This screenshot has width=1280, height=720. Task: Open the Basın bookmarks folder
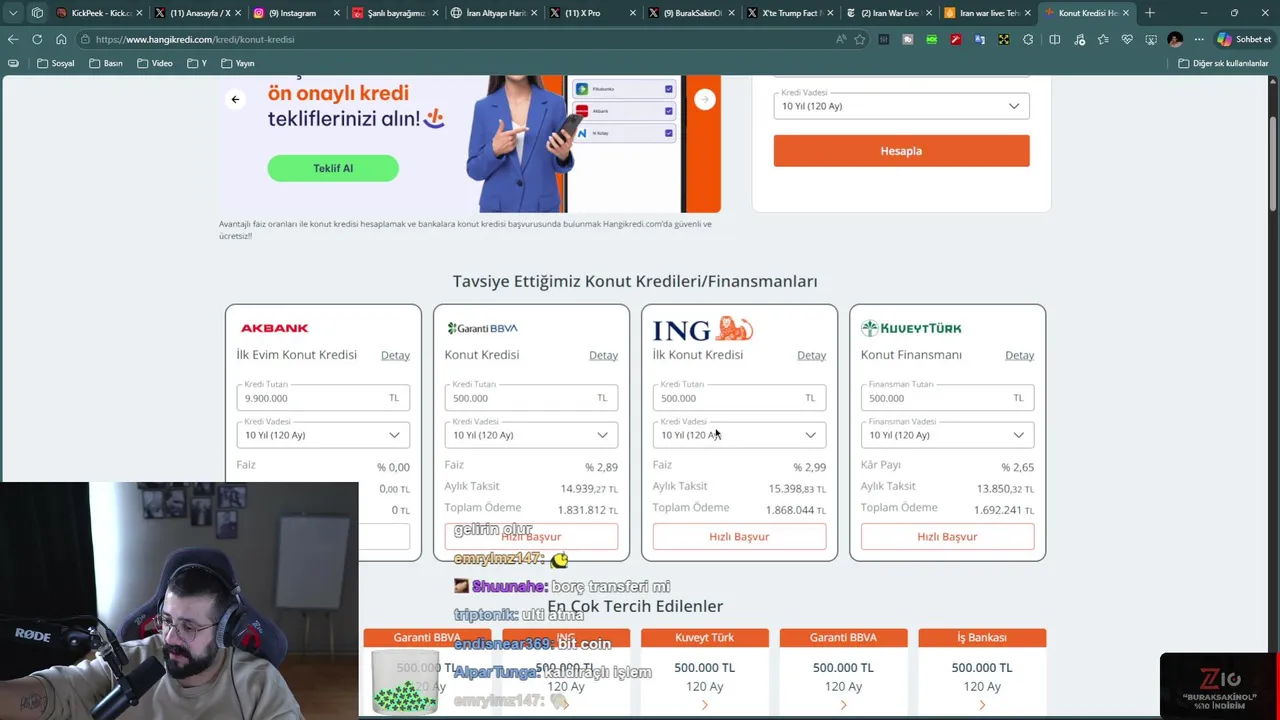105,63
